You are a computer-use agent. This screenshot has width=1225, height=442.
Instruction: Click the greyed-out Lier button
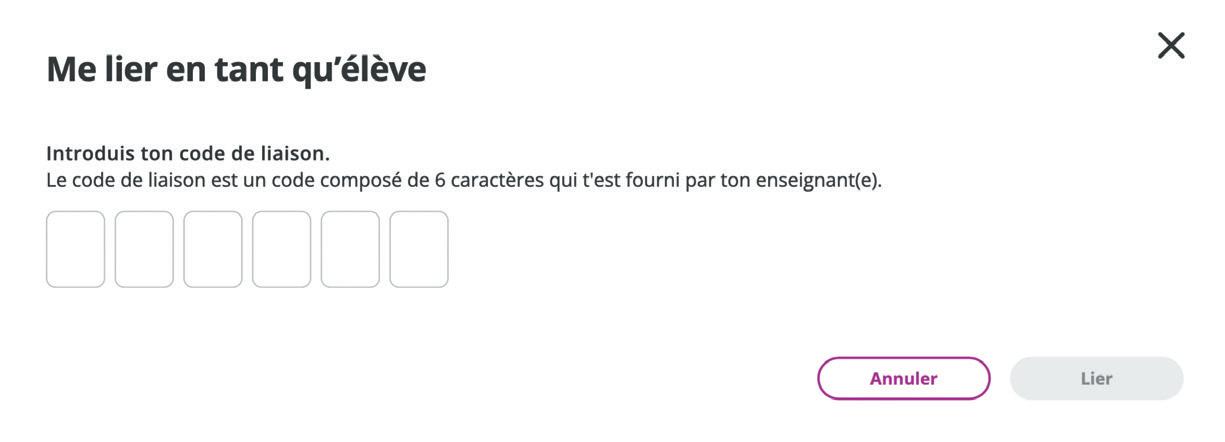(1097, 378)
